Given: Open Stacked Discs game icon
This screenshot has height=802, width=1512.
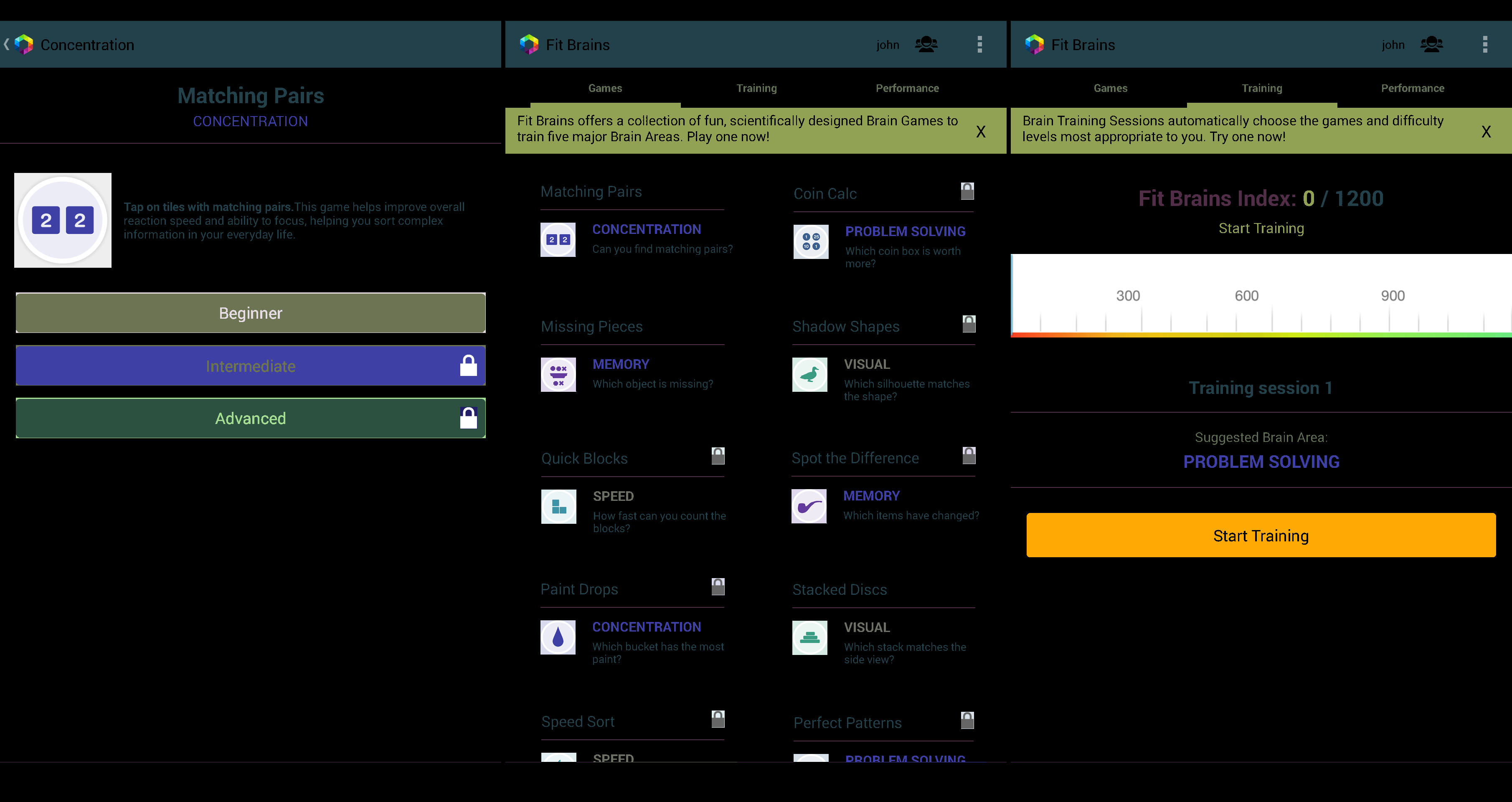Looking at the screenshot, I should pos(810,637).
